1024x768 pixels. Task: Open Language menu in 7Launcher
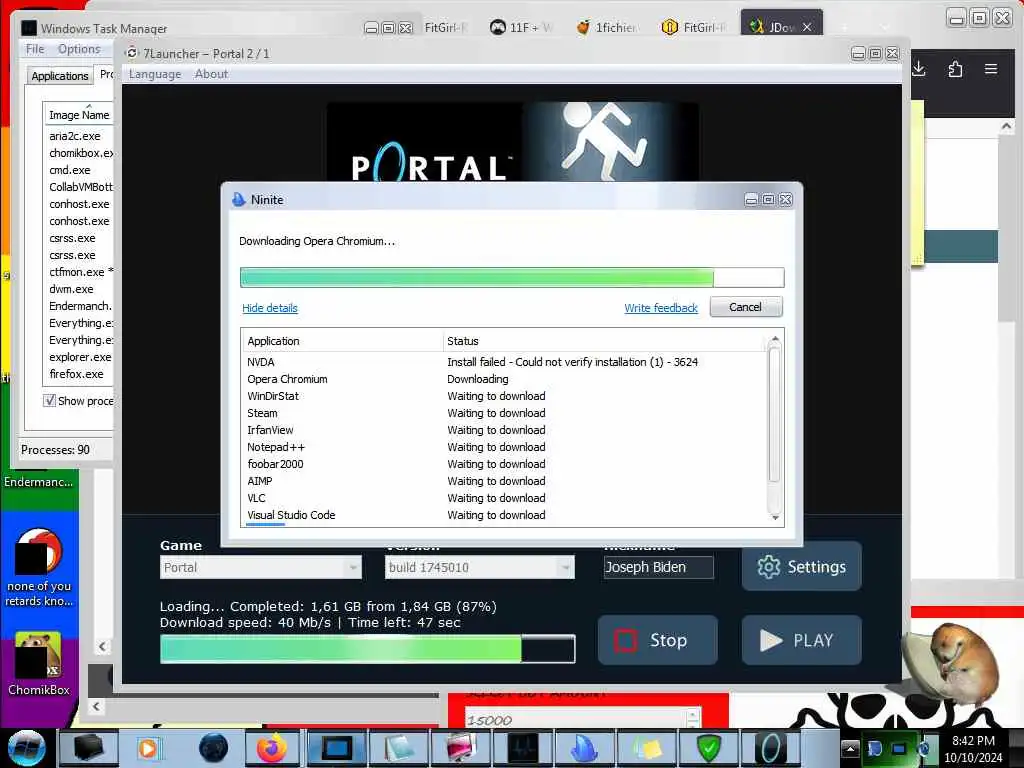click(155, 74)
